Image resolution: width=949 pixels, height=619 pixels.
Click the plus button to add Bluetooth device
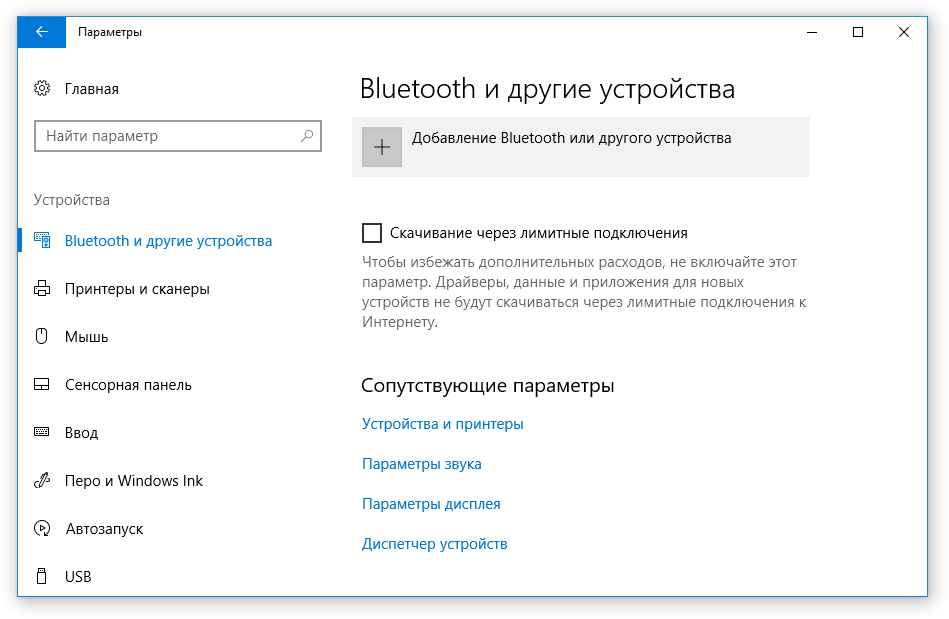pyautogui.click(x=382, y=147)
